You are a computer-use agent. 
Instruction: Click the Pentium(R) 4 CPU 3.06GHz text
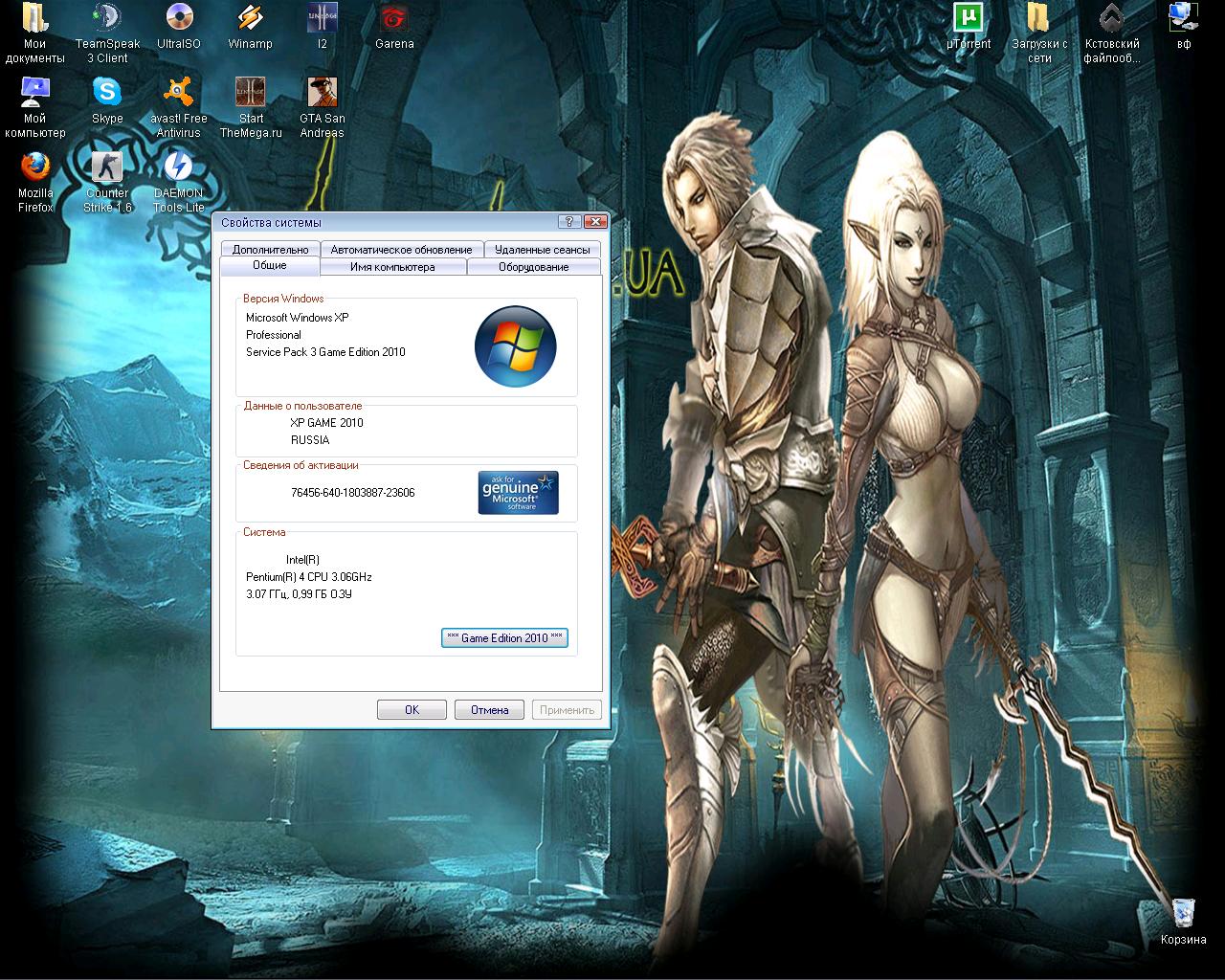[x=309, y=577]
